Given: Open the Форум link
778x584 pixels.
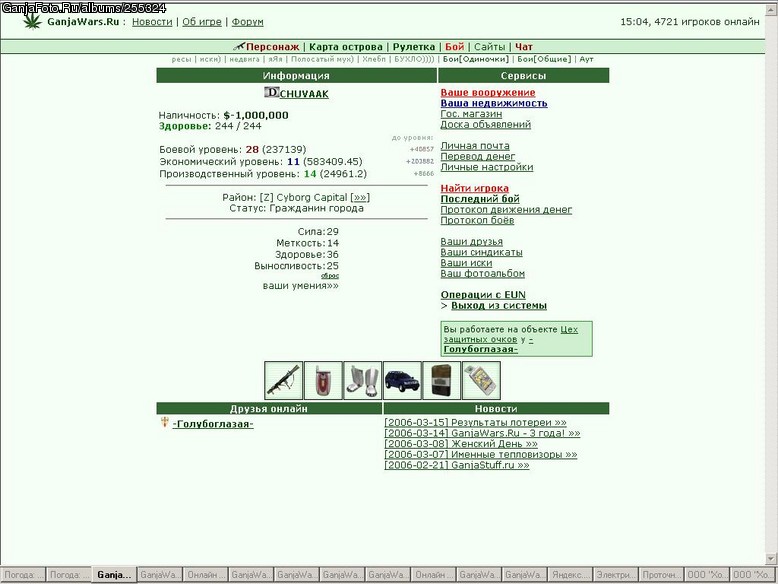Looking at the screenshot, I should click(248, 22).
